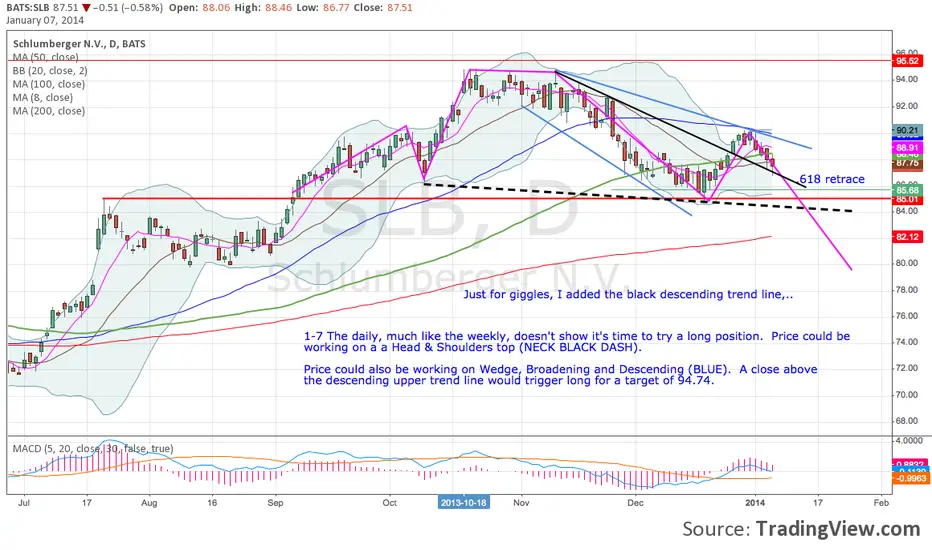
Task: Click the Source: TradingView.com credit
Action: pyautogui.click(x=801, y=529)
